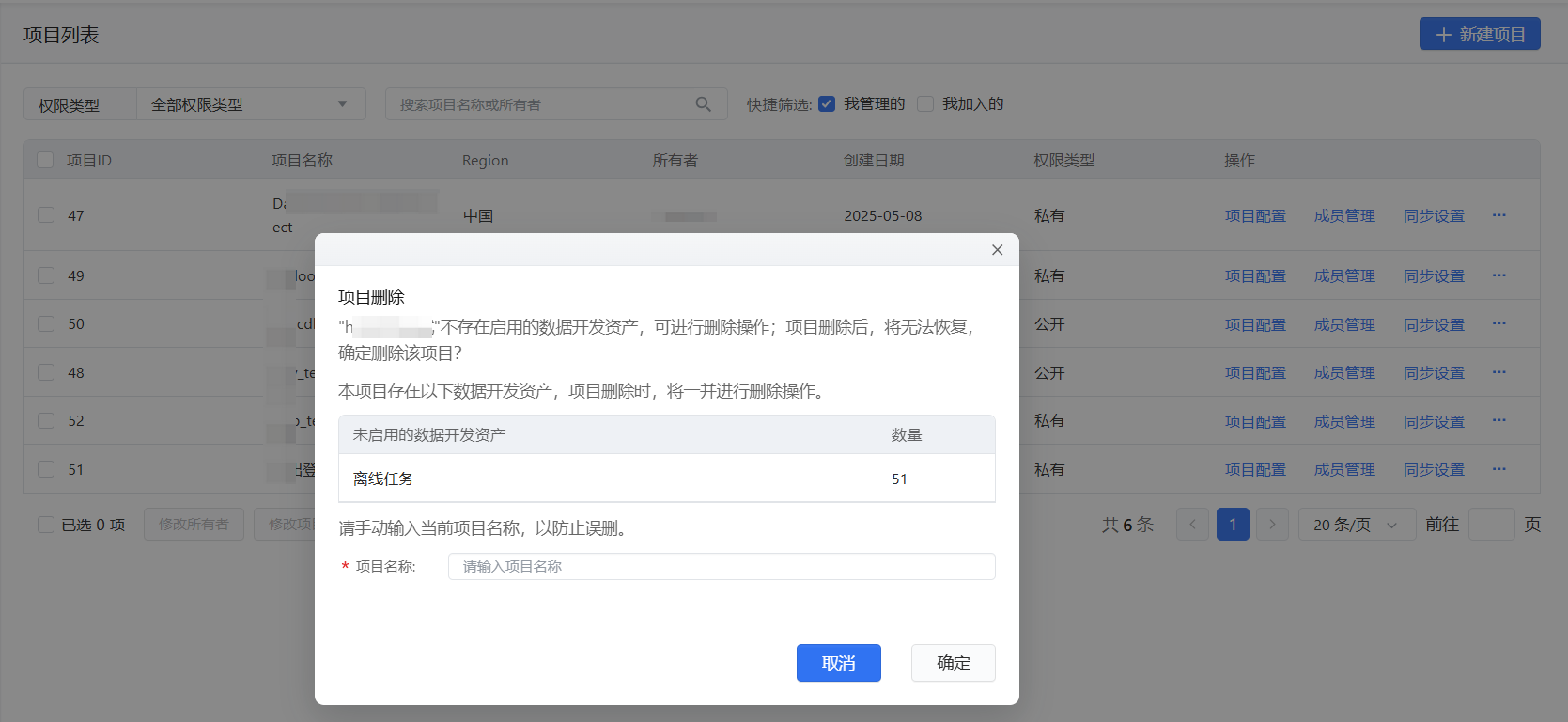Open more actions menu for project 50

pyautogui.click(x=1498, y=323)
